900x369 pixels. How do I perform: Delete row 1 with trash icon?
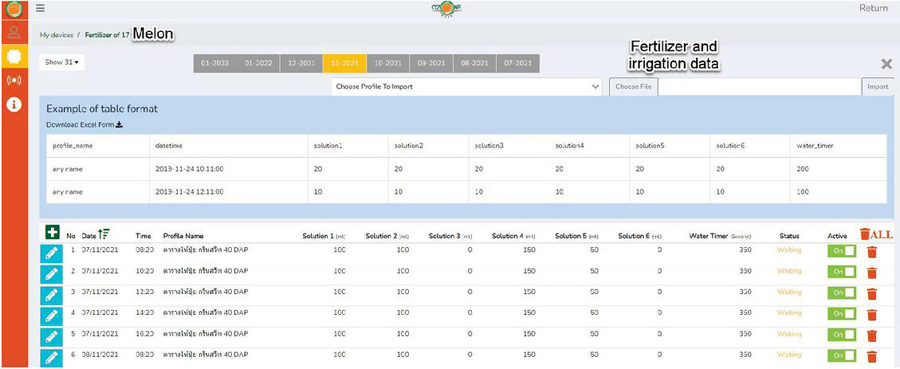point(872,252)
